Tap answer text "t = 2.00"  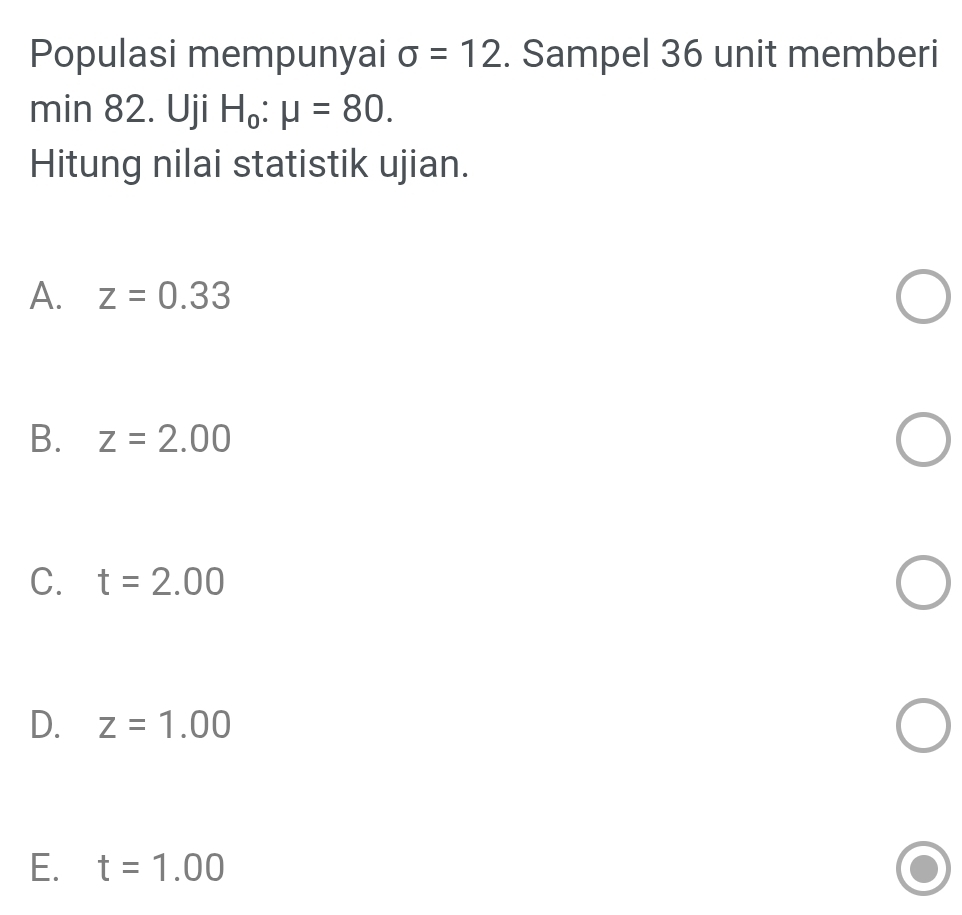tap(161, 582)
